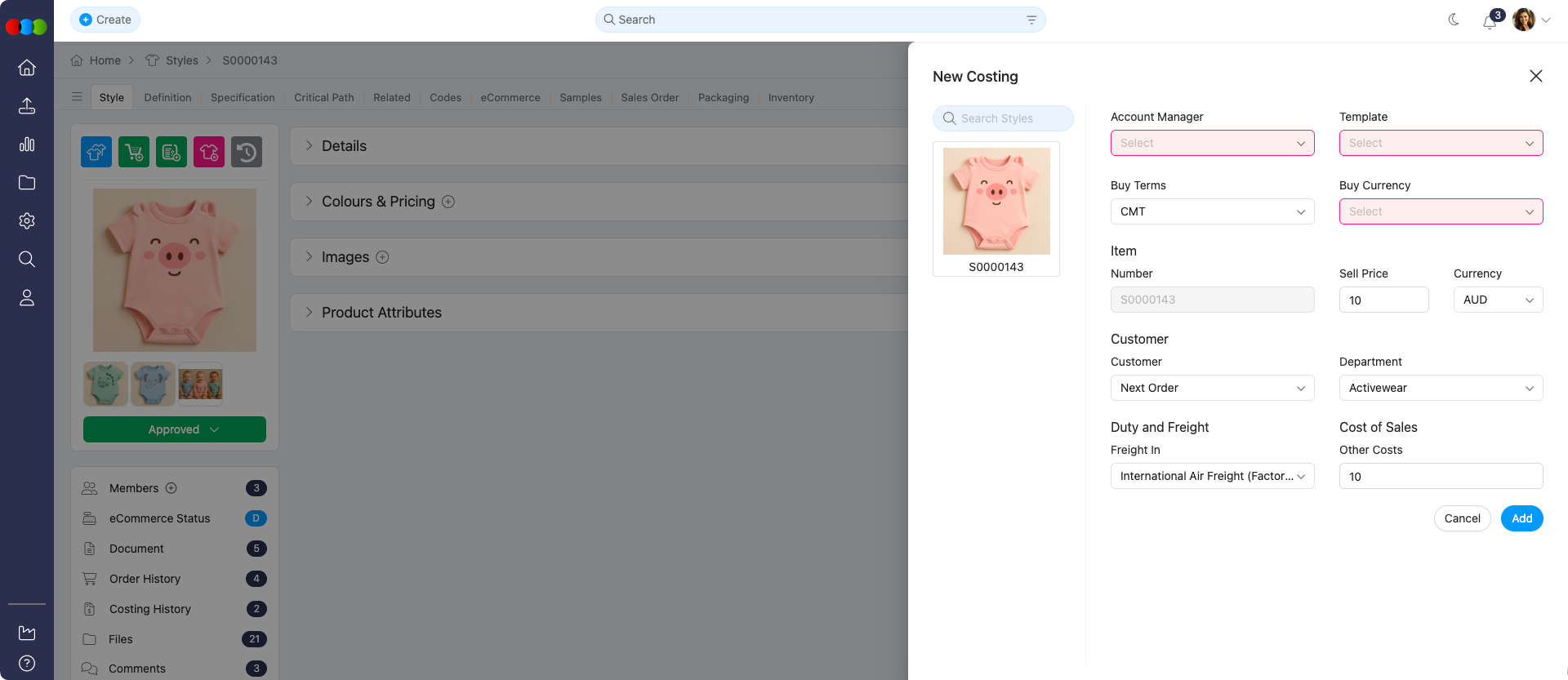Select the S0000143 style thumbnail
This screenshot has width=1568, height=680.
coord(996,208)
